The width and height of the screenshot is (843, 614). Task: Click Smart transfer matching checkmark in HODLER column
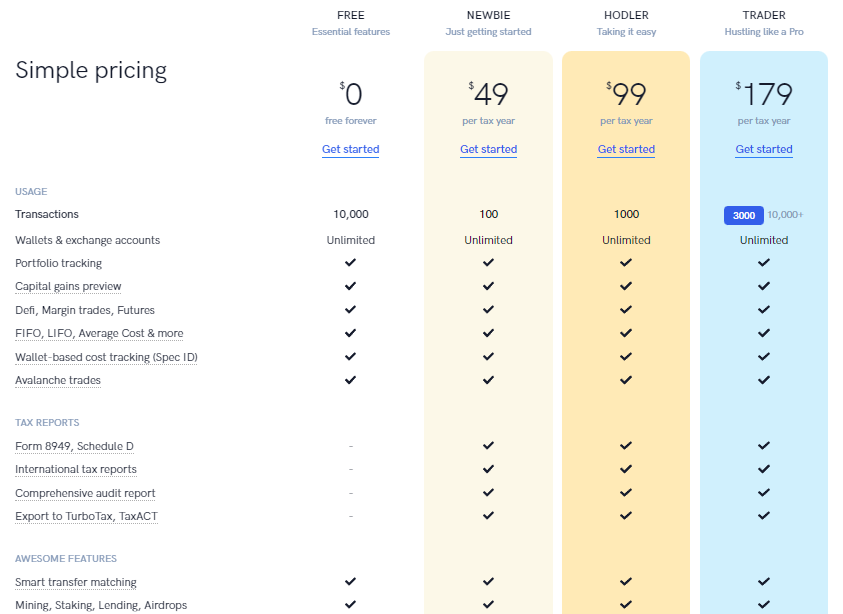click(626, 581)
